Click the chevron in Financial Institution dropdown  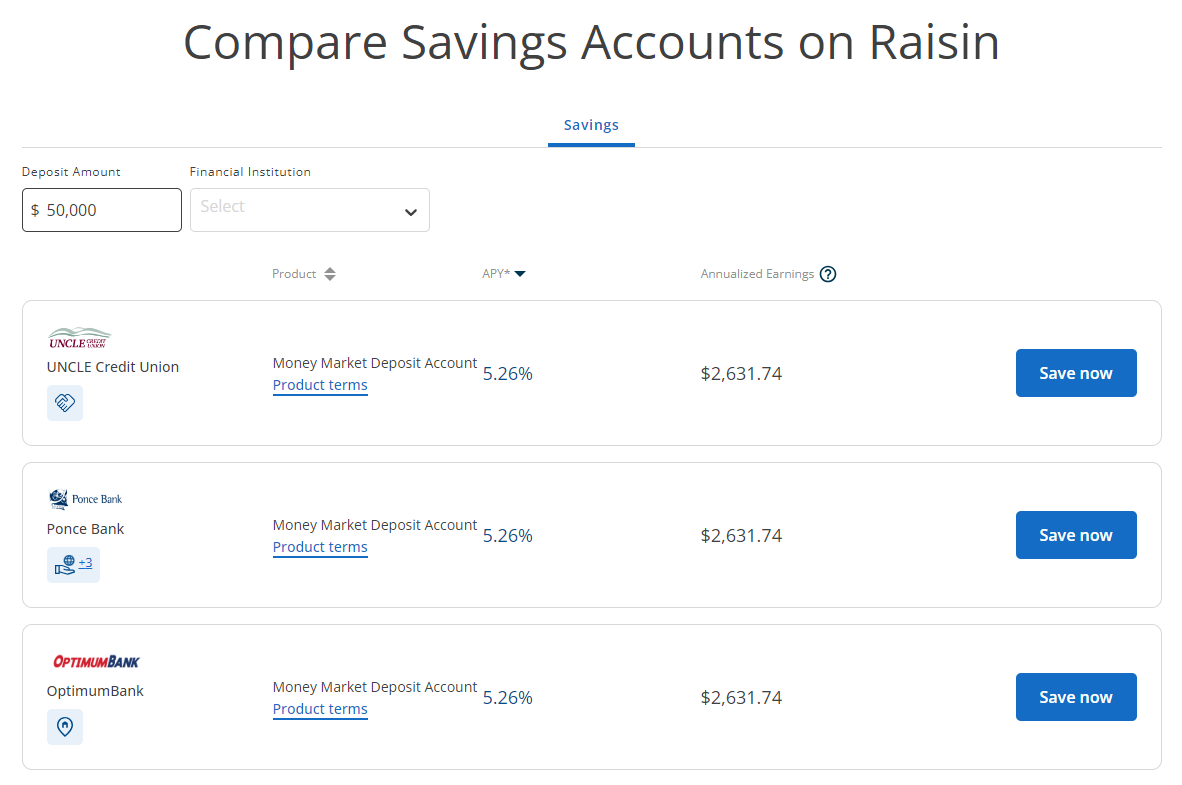pyautogui.click(x=410, y=212)
